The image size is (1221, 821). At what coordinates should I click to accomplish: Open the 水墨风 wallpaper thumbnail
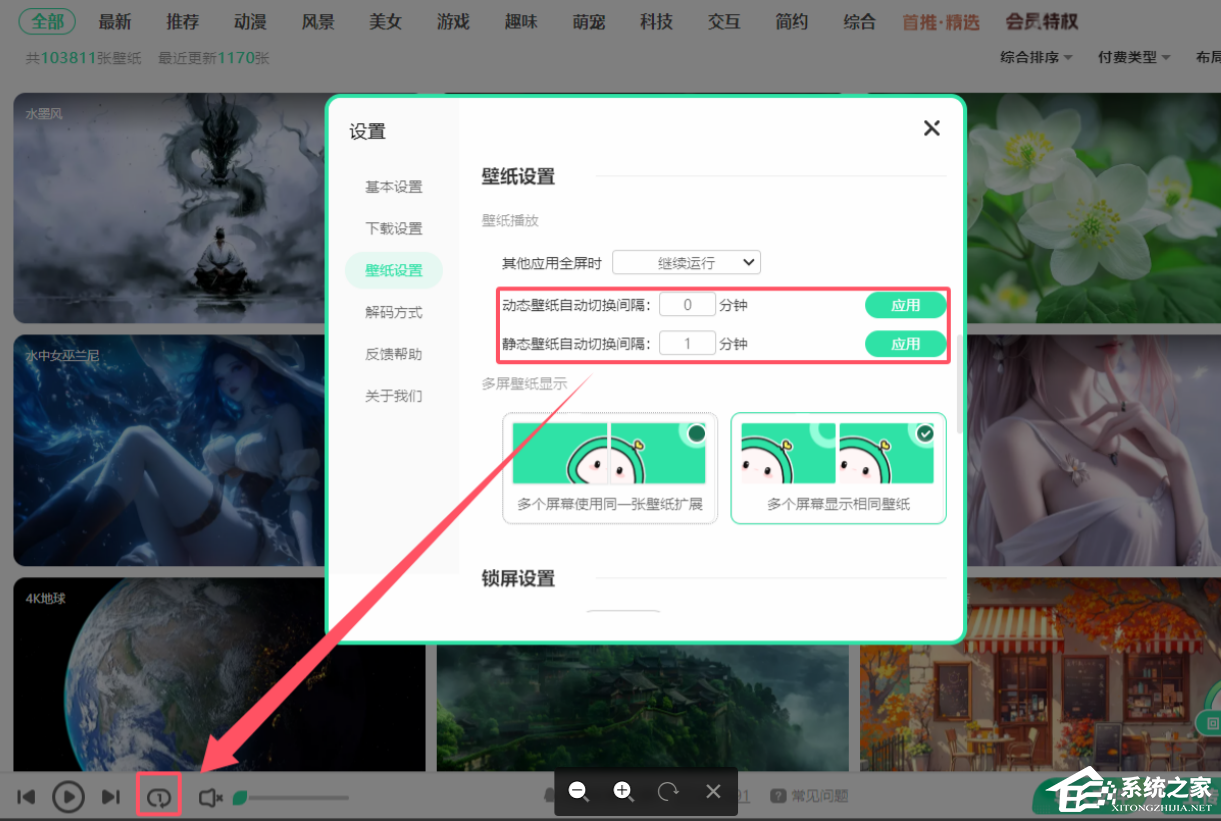170,208
